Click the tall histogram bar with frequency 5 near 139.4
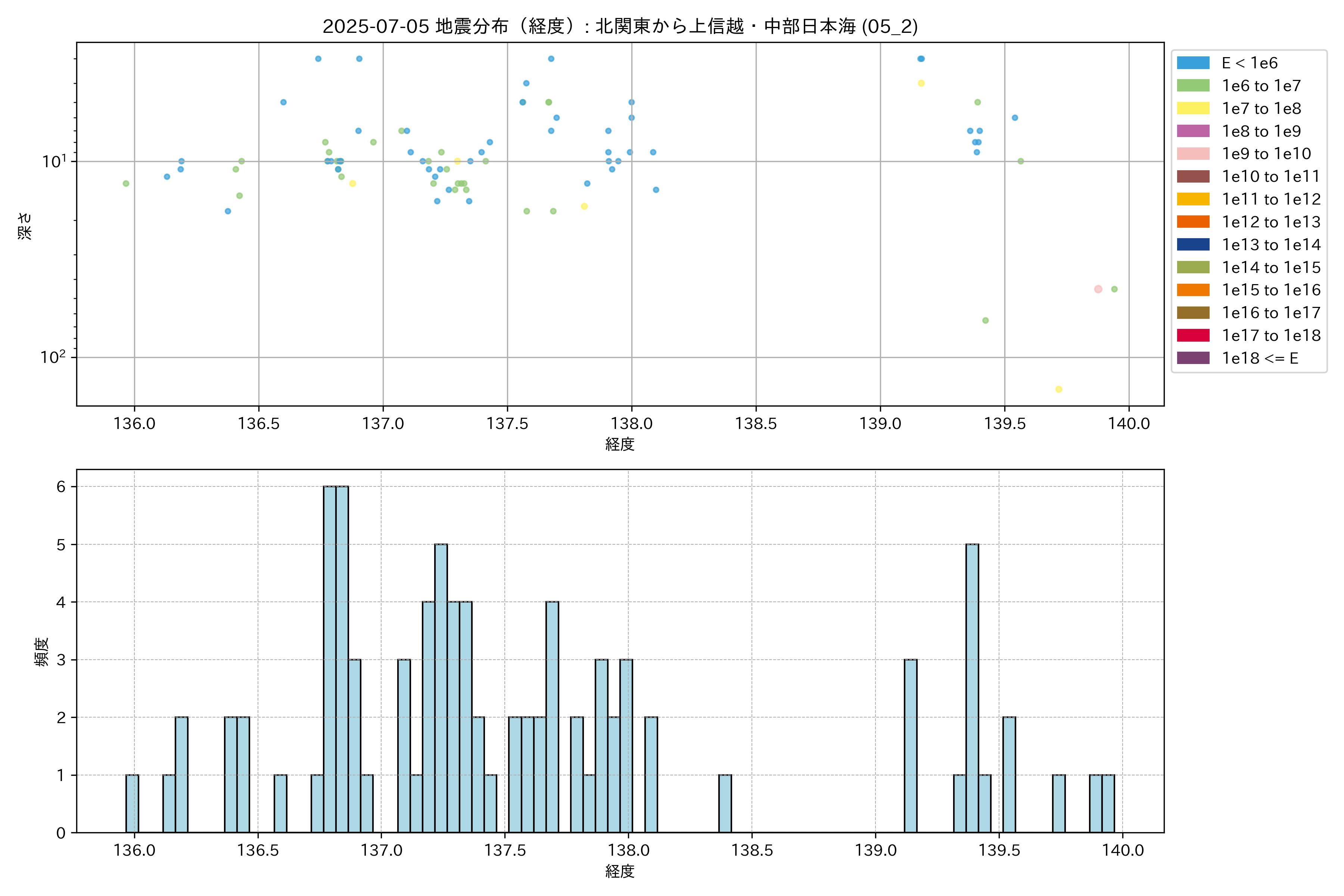This screenshot has height=896, width=1344. (972, 688)
